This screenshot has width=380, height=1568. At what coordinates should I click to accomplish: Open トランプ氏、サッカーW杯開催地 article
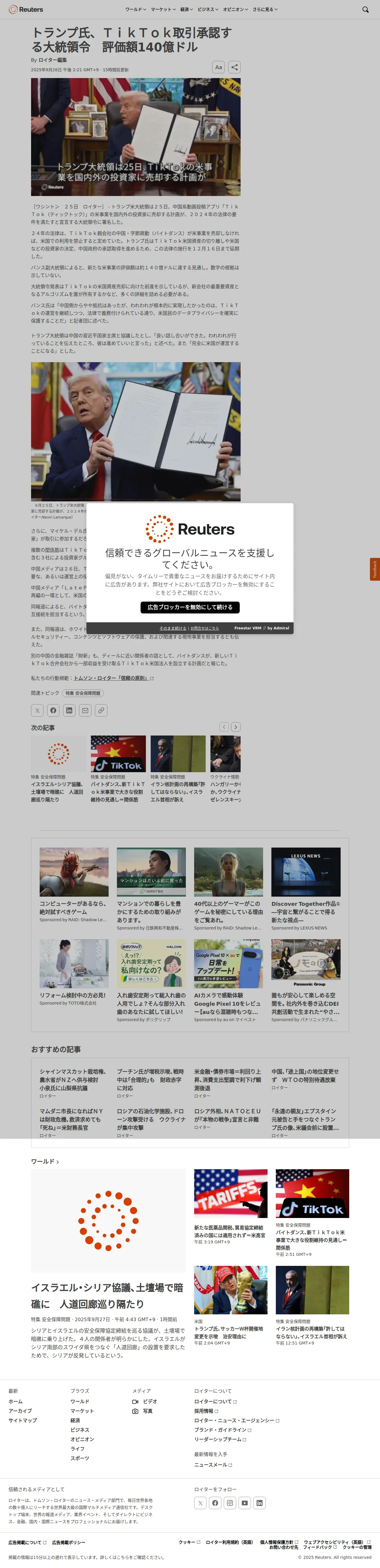228,1332
